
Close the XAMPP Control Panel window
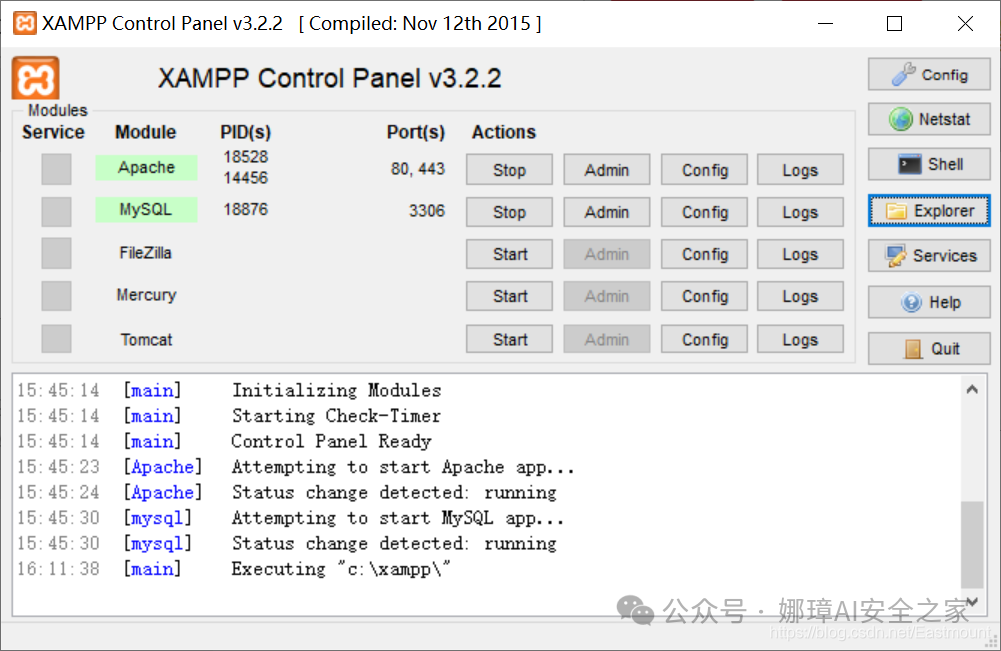(965, 24)
